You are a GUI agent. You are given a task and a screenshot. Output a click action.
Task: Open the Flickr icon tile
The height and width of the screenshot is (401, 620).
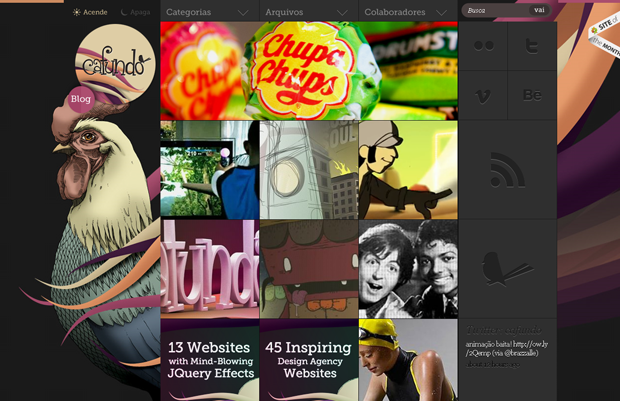pos(483,46)
